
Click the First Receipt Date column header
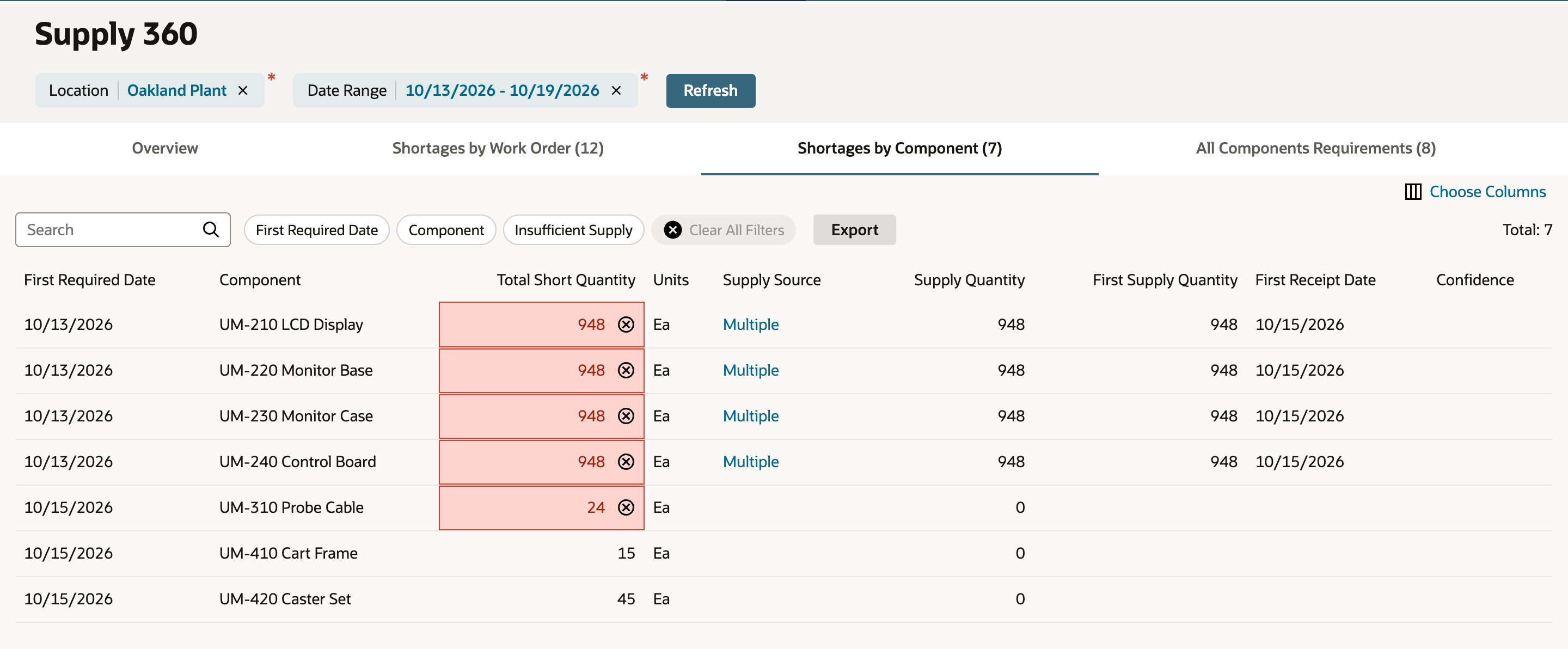click(1315, 280)
